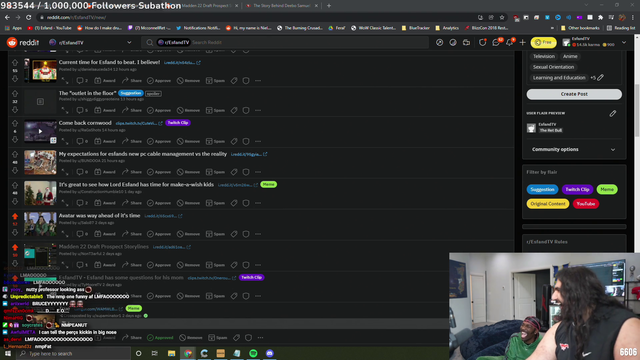Open Esfand - YouTube bookmark

pos(49,28)
